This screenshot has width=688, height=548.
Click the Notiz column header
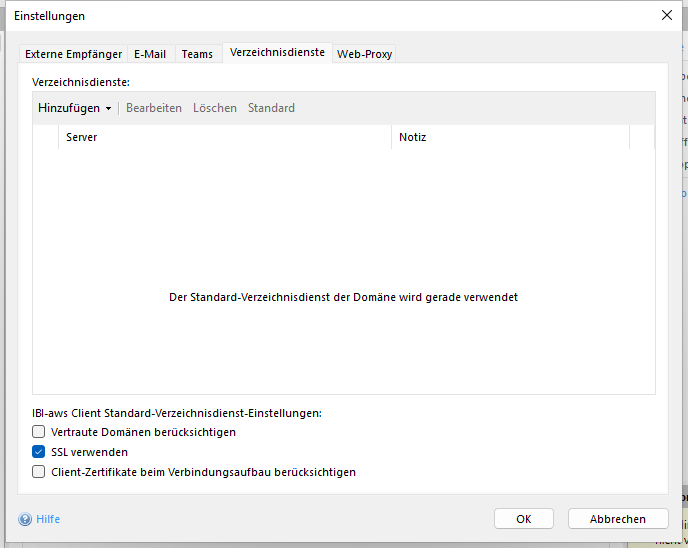tap(510, 137)
